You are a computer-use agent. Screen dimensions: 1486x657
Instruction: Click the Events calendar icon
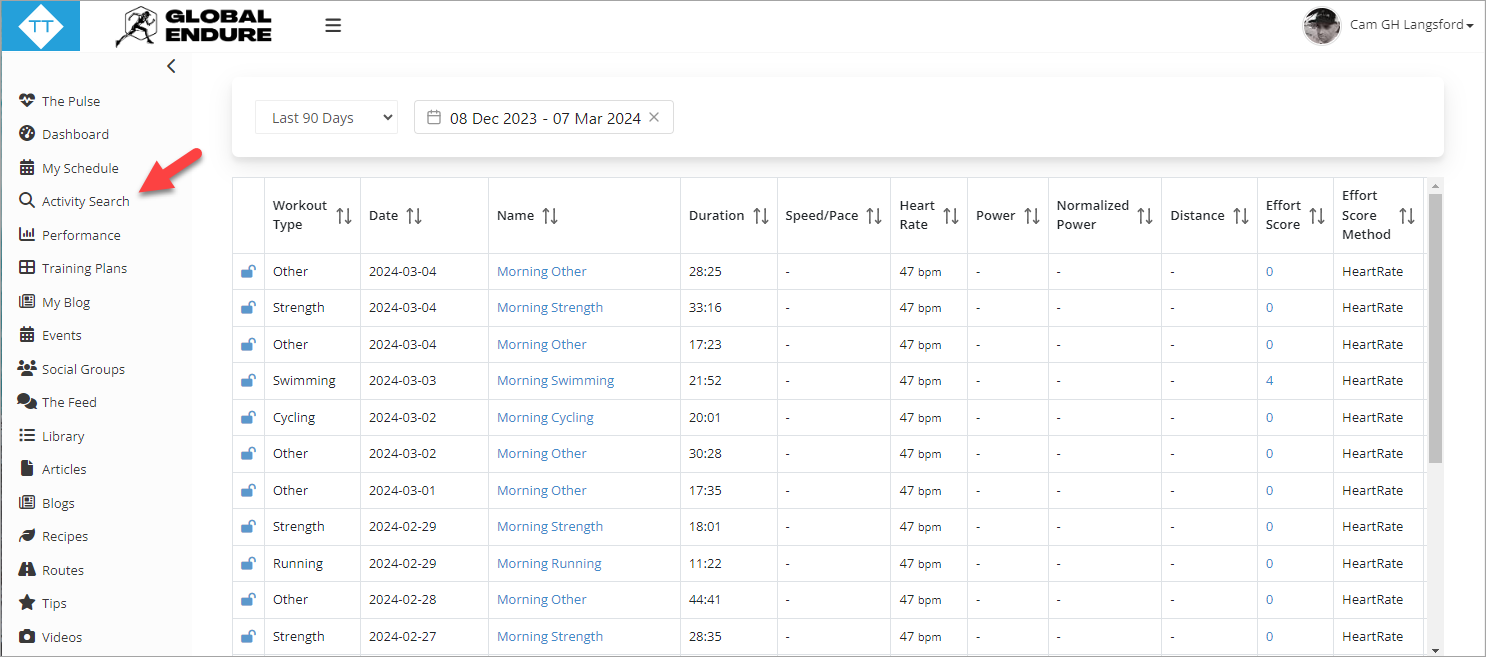27,335
